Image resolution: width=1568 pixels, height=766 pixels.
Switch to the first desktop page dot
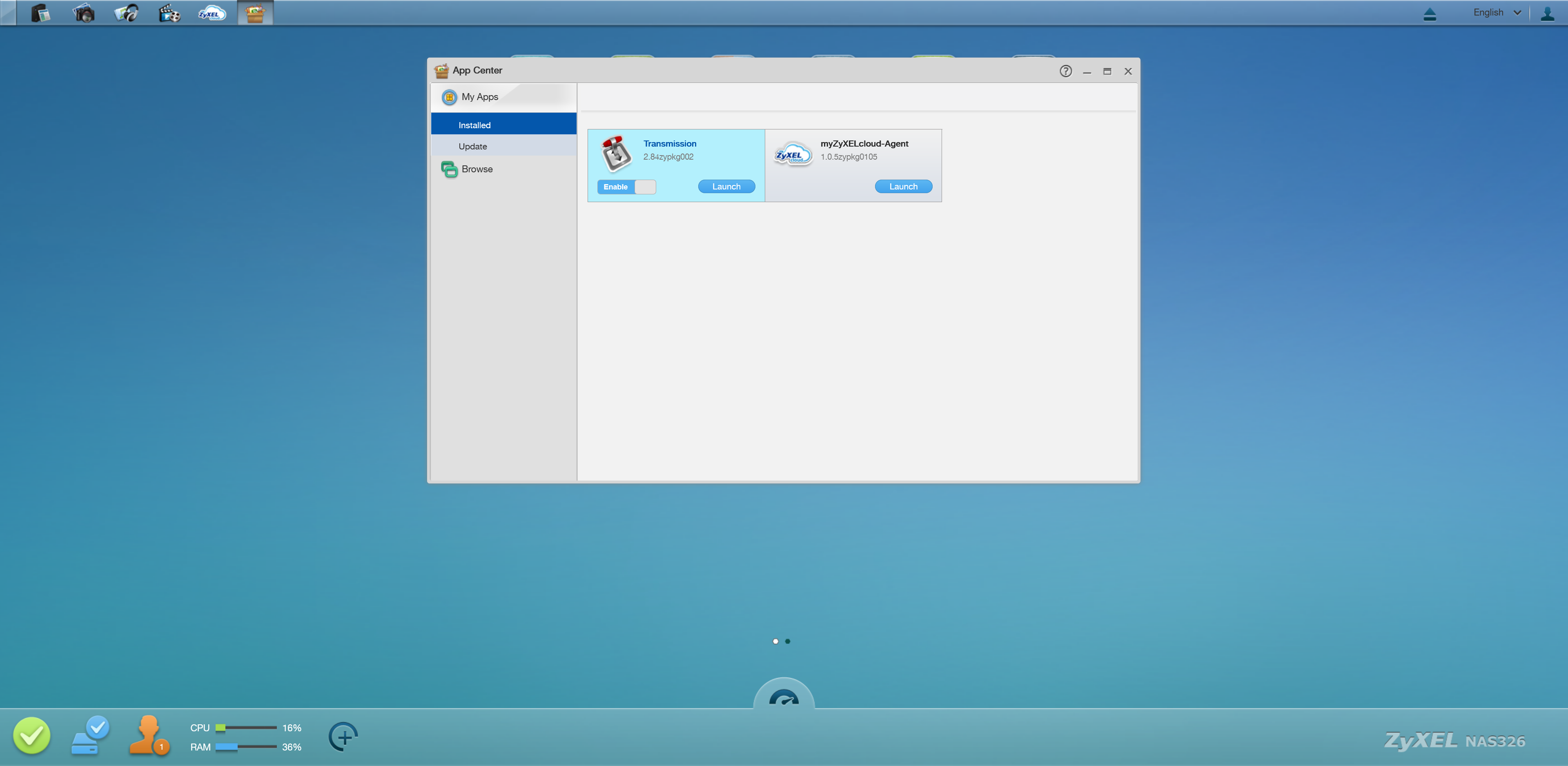pyautogui.click(x=775, y=641)
